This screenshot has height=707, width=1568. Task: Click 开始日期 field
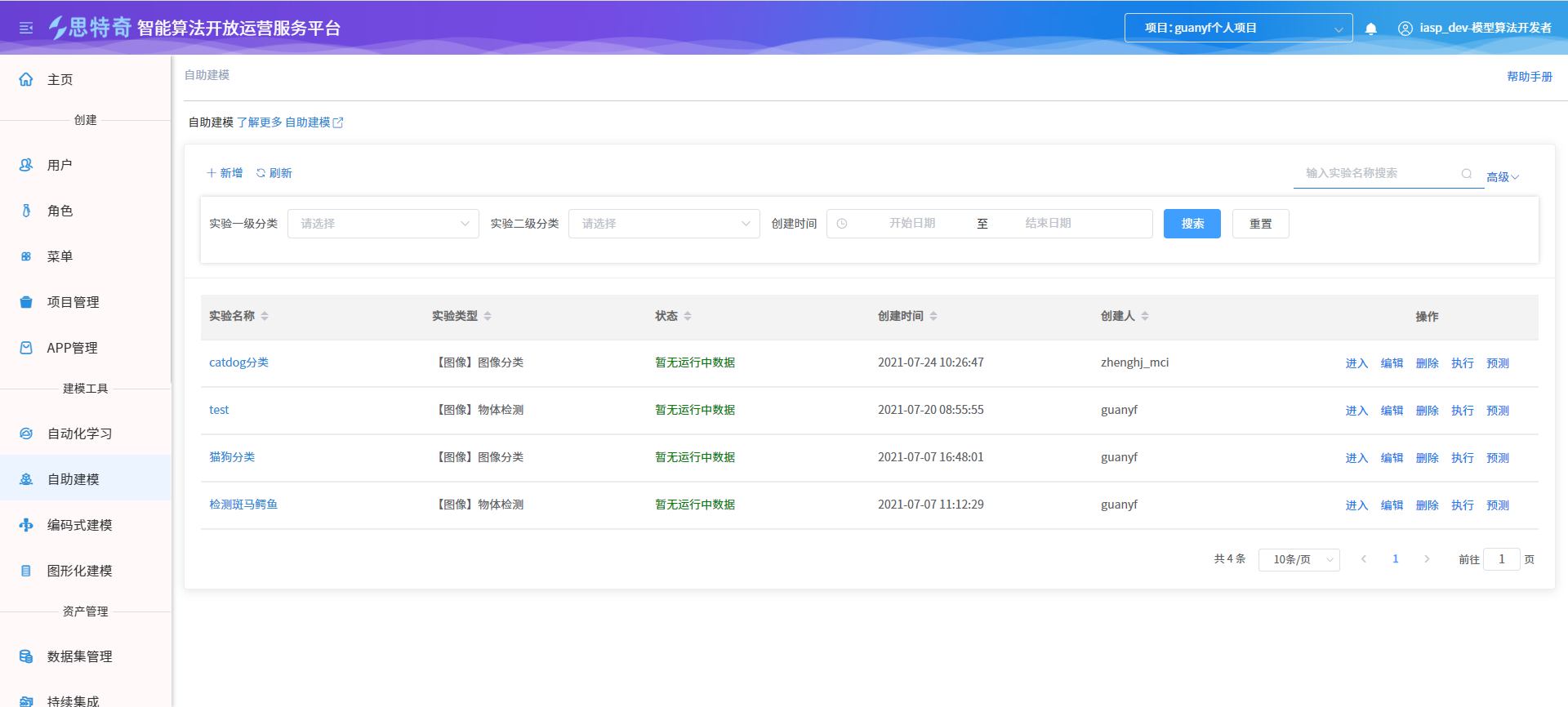tap(912, 224)
